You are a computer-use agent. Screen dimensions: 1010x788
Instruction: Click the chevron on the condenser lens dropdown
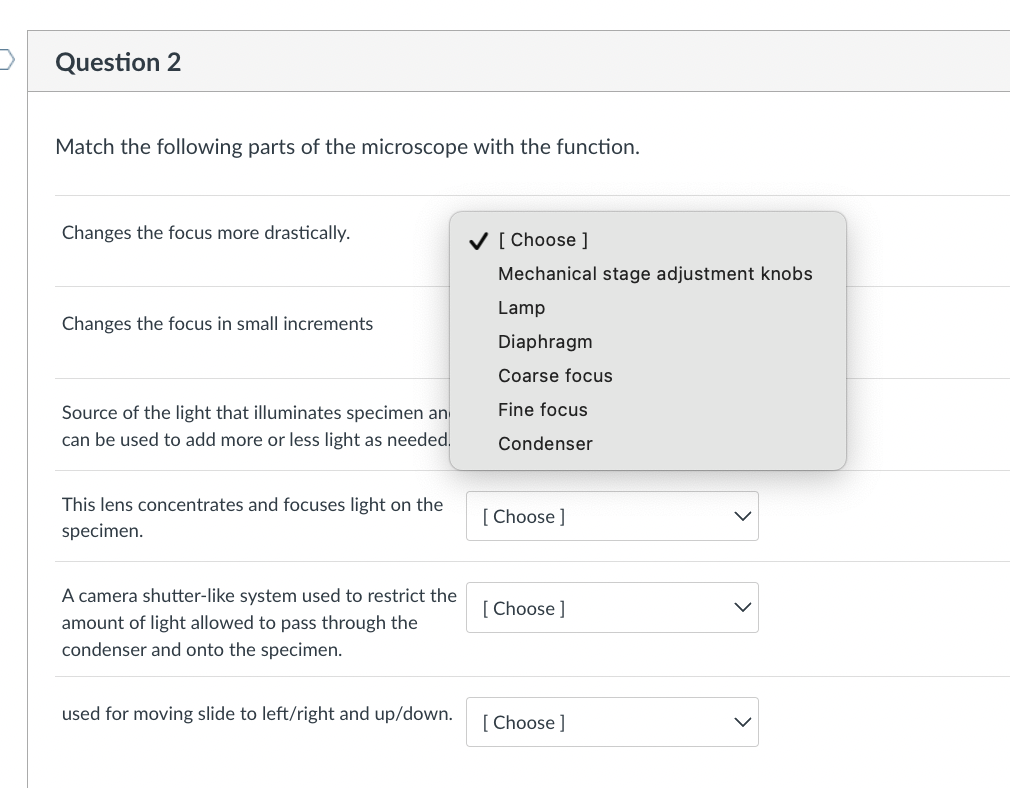click(740, 516)
